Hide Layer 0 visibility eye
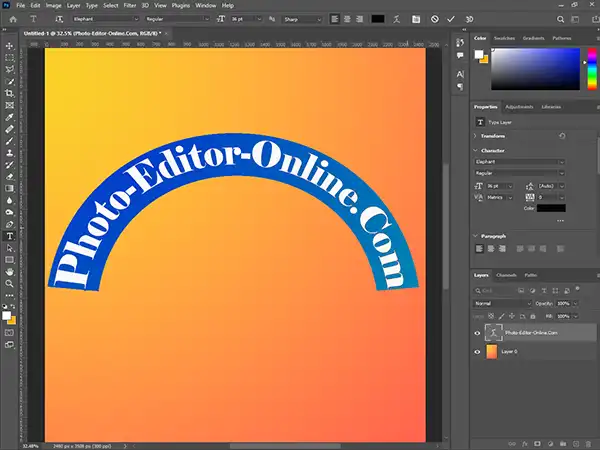 [x=477, y=352]
